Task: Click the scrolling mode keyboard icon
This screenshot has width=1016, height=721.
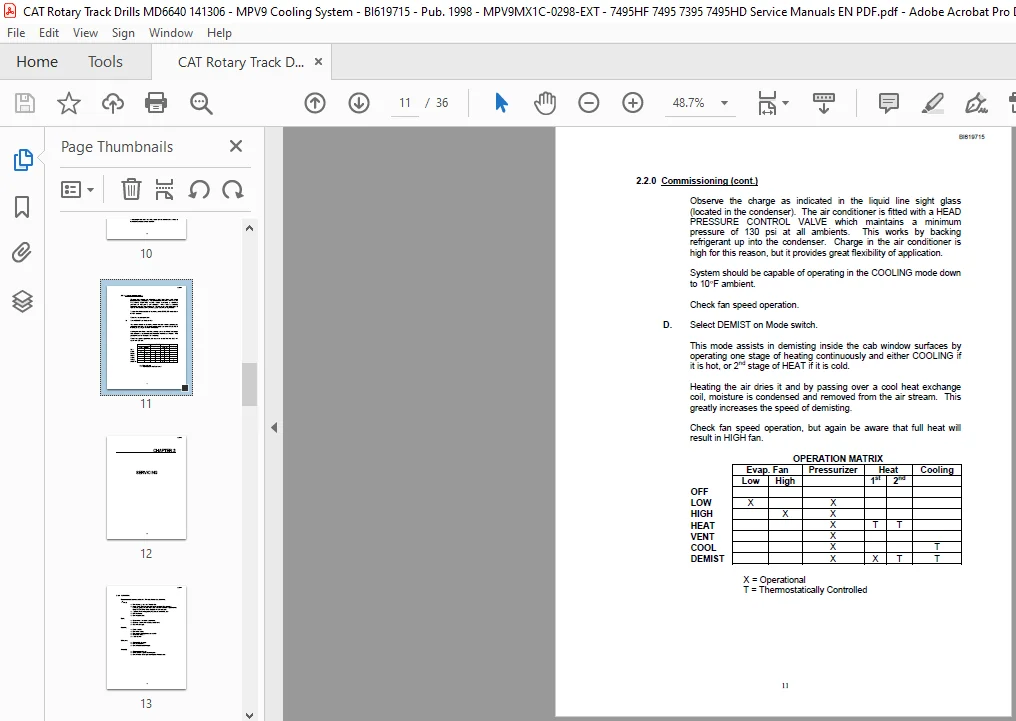Action: coord(824,103)
